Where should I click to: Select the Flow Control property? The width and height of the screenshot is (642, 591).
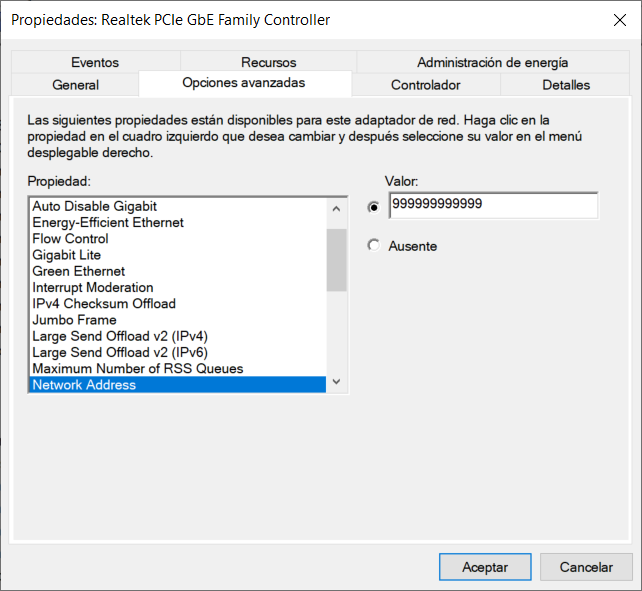(70, 239)
